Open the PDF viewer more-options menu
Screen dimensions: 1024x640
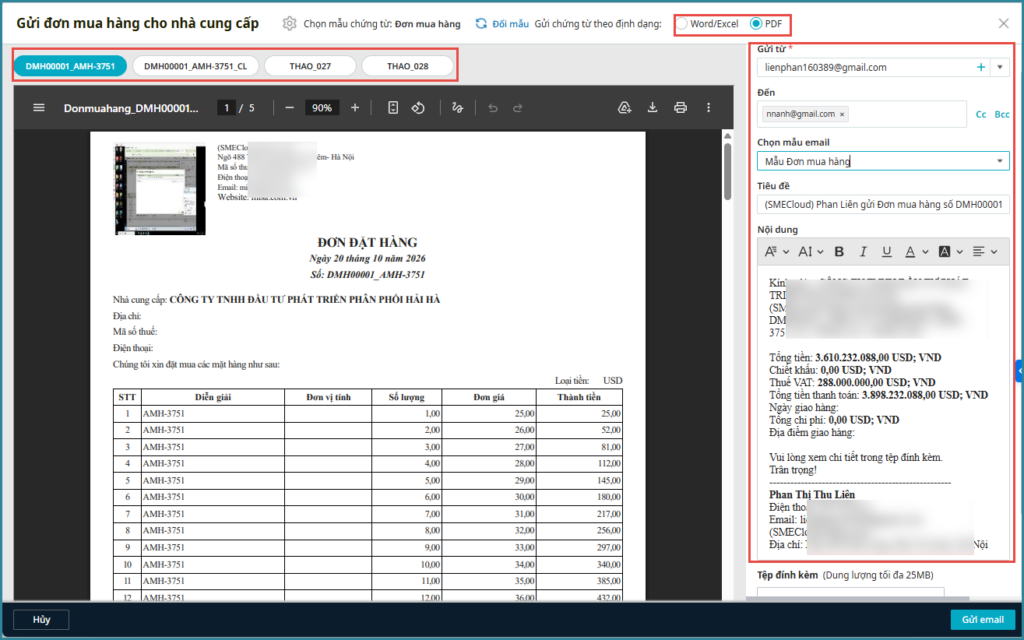click(709, 108)
